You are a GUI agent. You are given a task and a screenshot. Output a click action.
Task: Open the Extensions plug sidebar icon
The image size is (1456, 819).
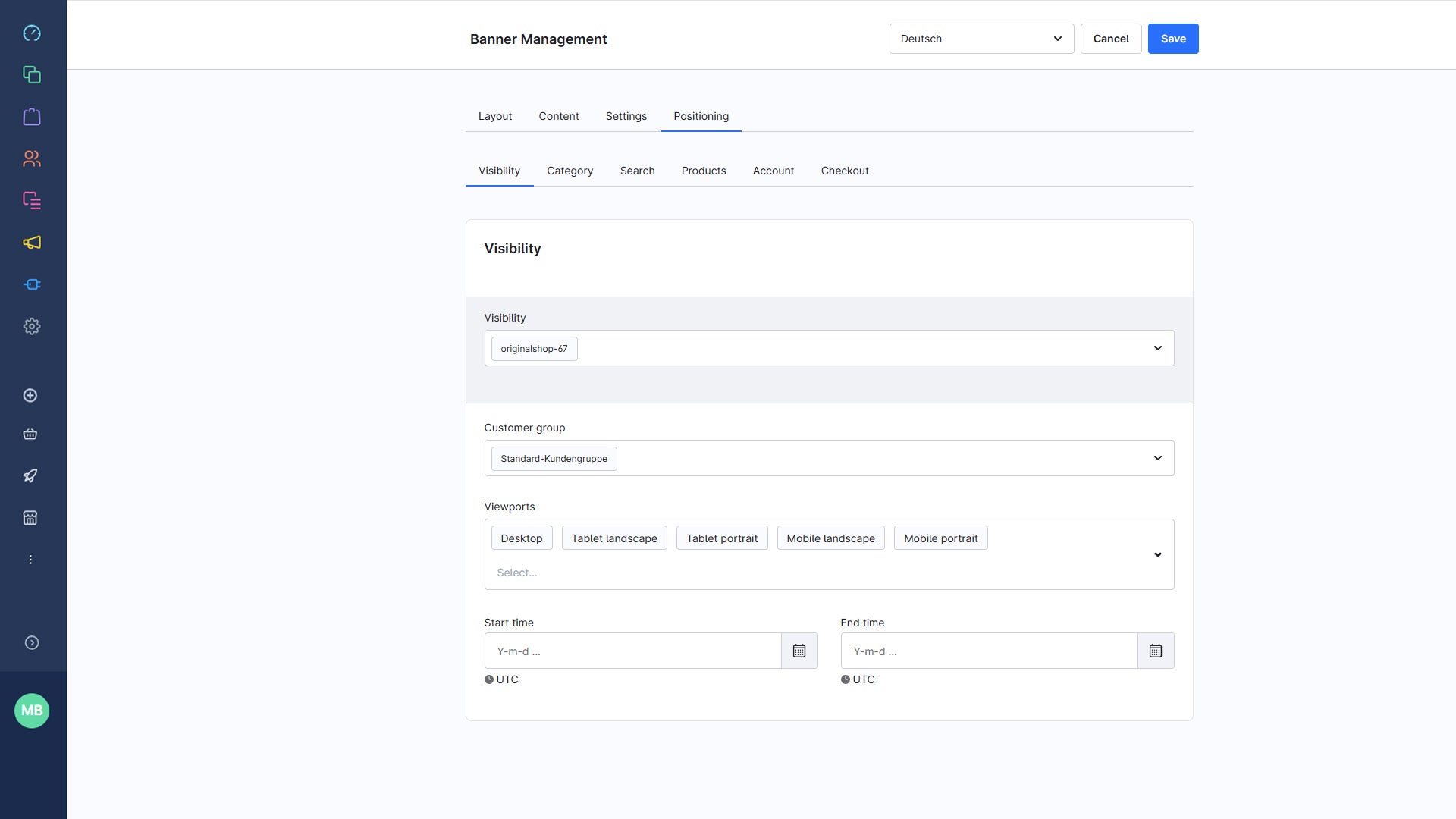pos(32,284)
